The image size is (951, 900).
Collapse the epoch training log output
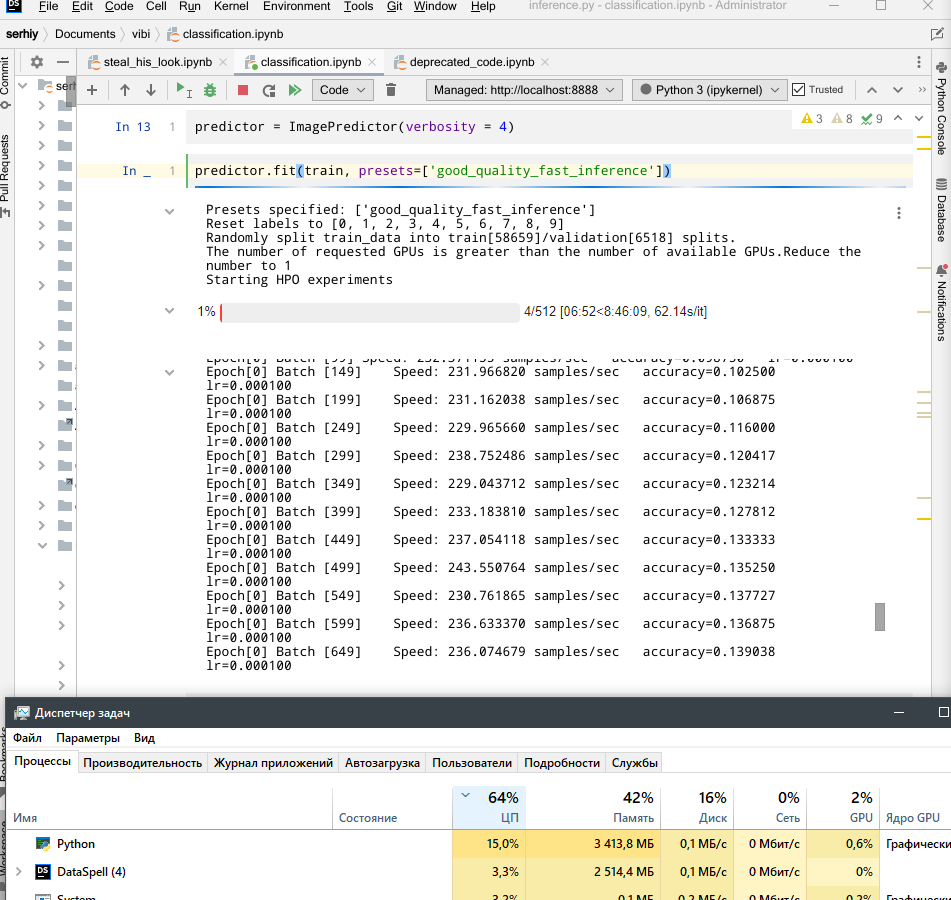[170, 372]
